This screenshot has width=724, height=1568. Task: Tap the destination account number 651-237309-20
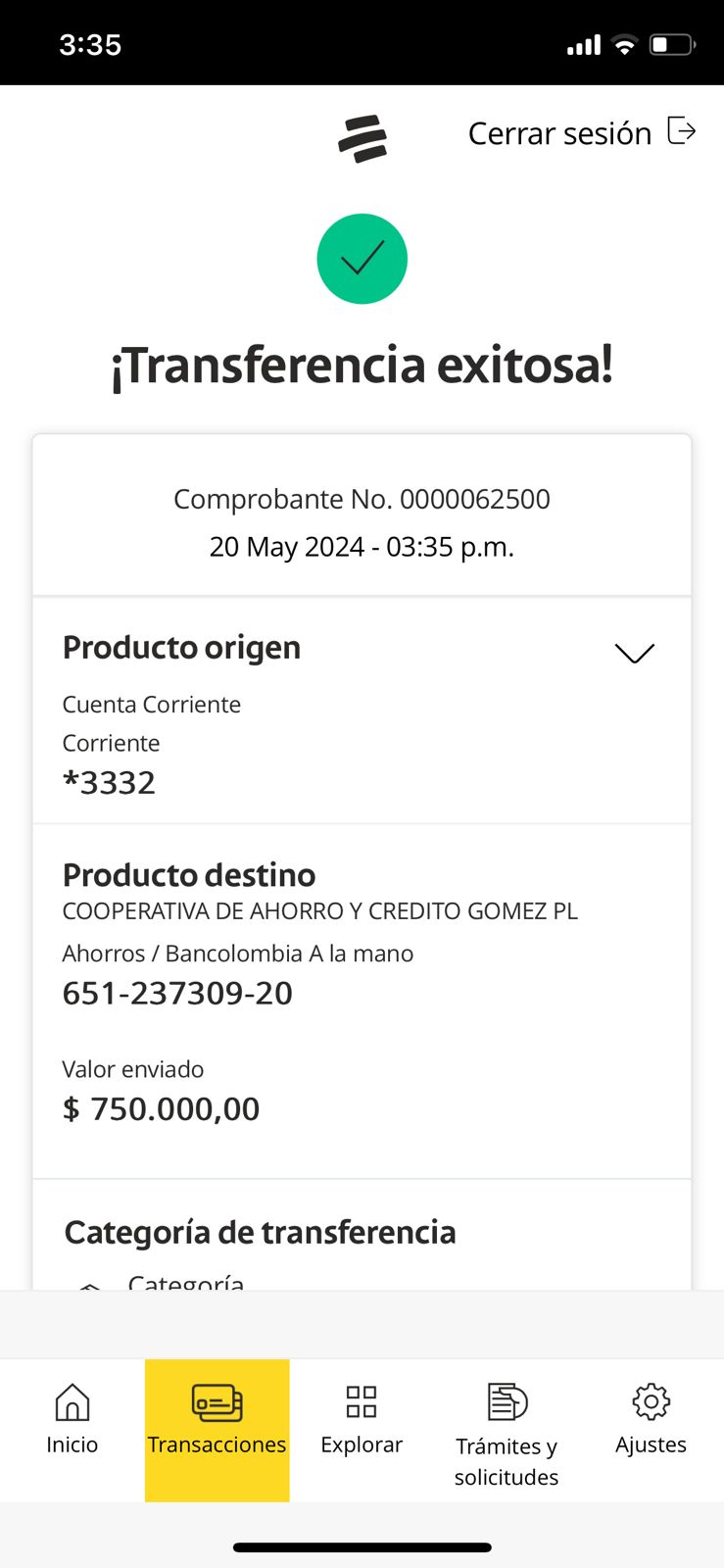[x=177, y=993]
